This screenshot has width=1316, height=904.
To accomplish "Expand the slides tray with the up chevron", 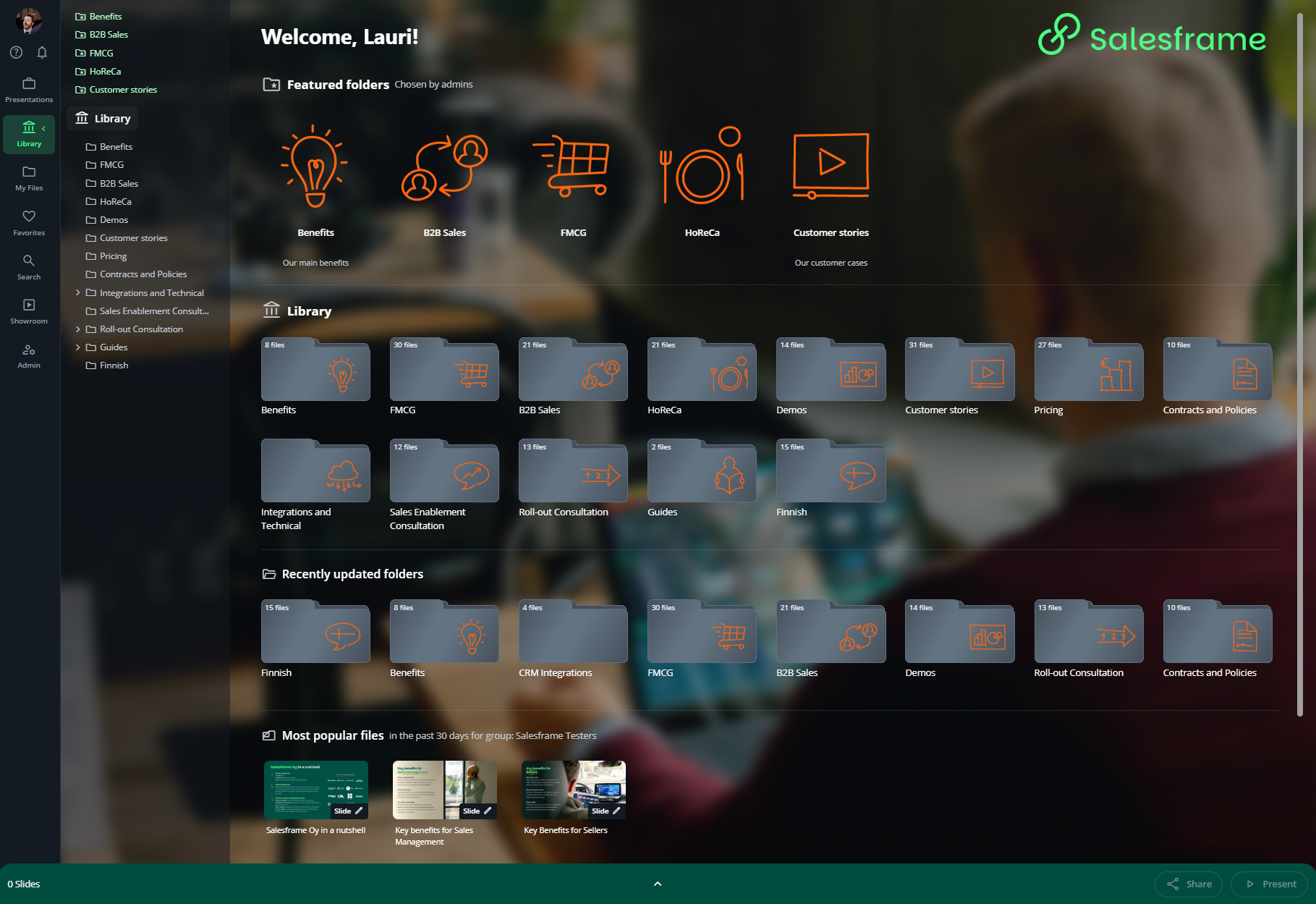I will 658,884.
